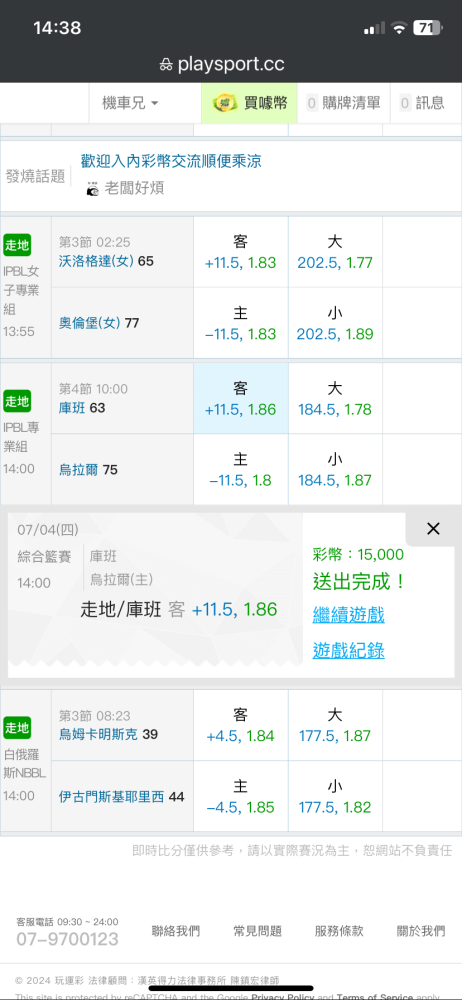Click the 走地 badge for 白俄羅斯NBBL

click(17, 727)
